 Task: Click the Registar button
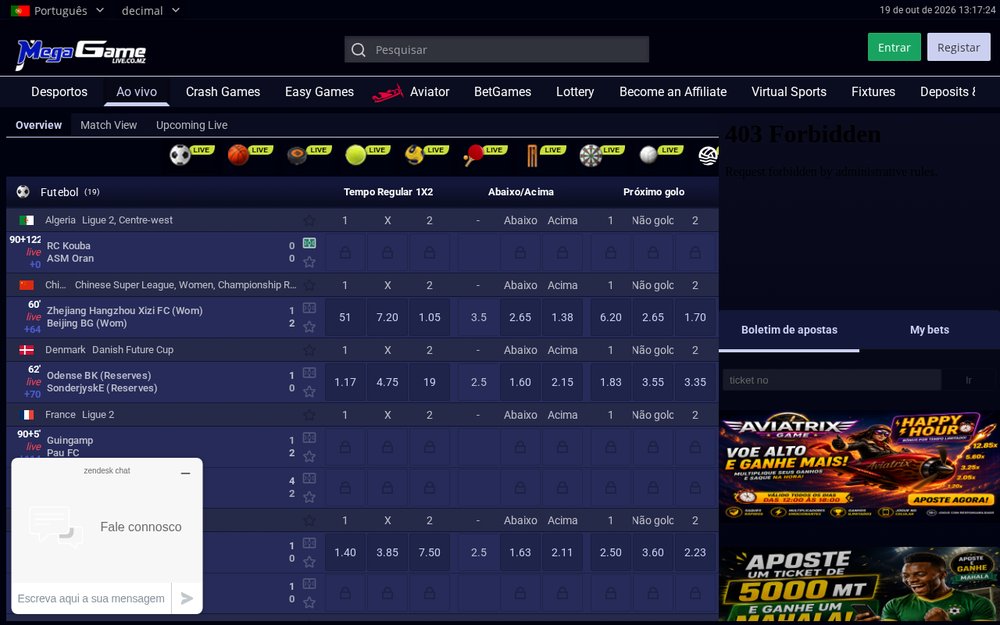coord(959,47)
